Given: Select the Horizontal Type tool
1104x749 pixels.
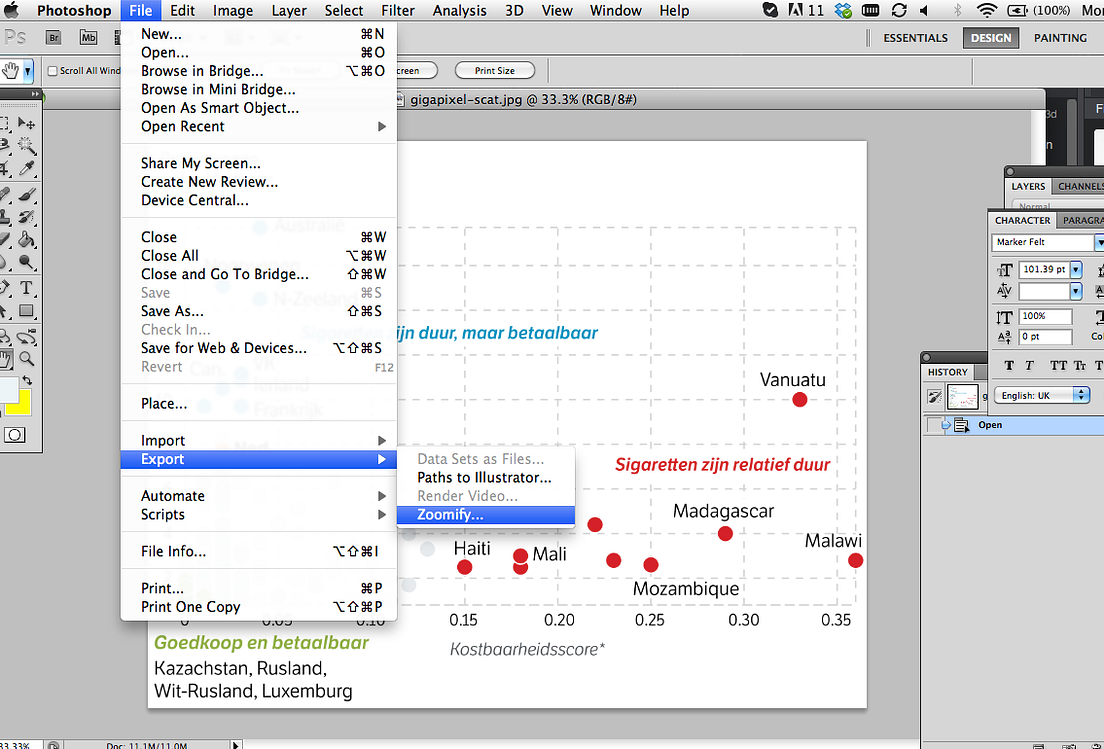Looking at the screenshot, I should 27,288.
